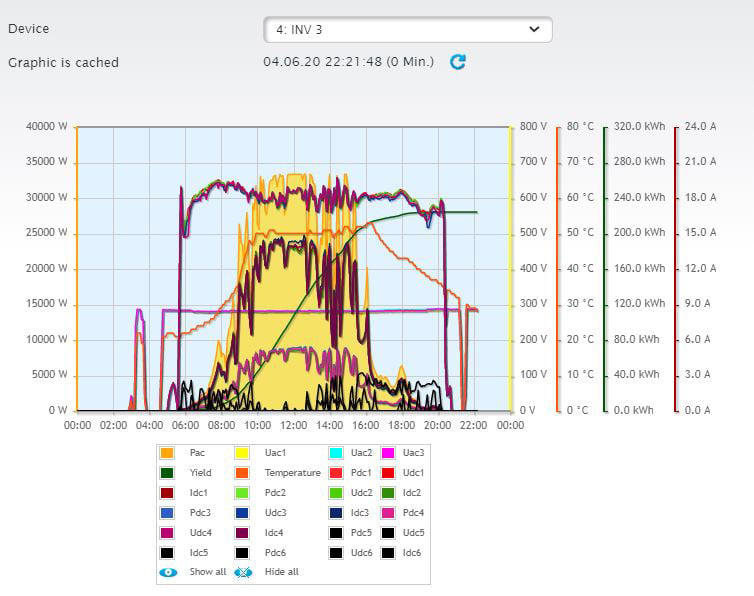Click the Uac3 legend label
The image size is (754, 596).
point(414,453)
